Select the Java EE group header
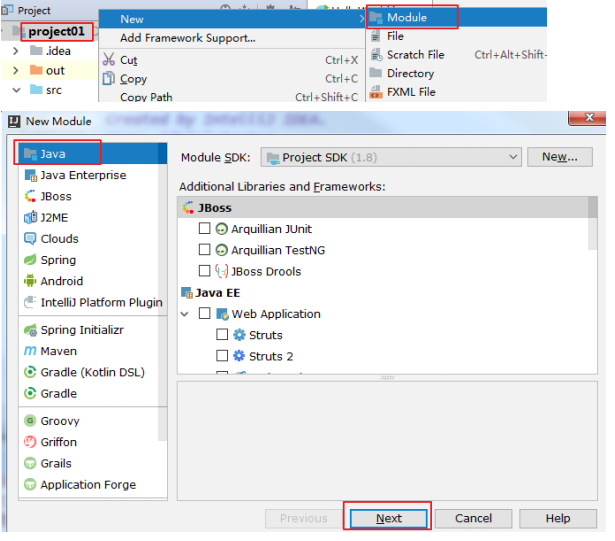Viewport: 615px width, 541px height. tap(218, 293)
